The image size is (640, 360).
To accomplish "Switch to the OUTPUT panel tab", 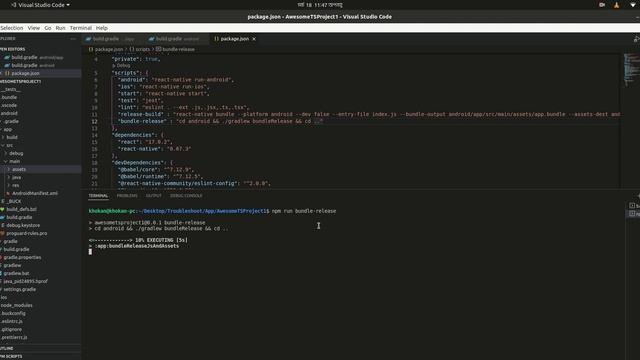I will [154, 196].
